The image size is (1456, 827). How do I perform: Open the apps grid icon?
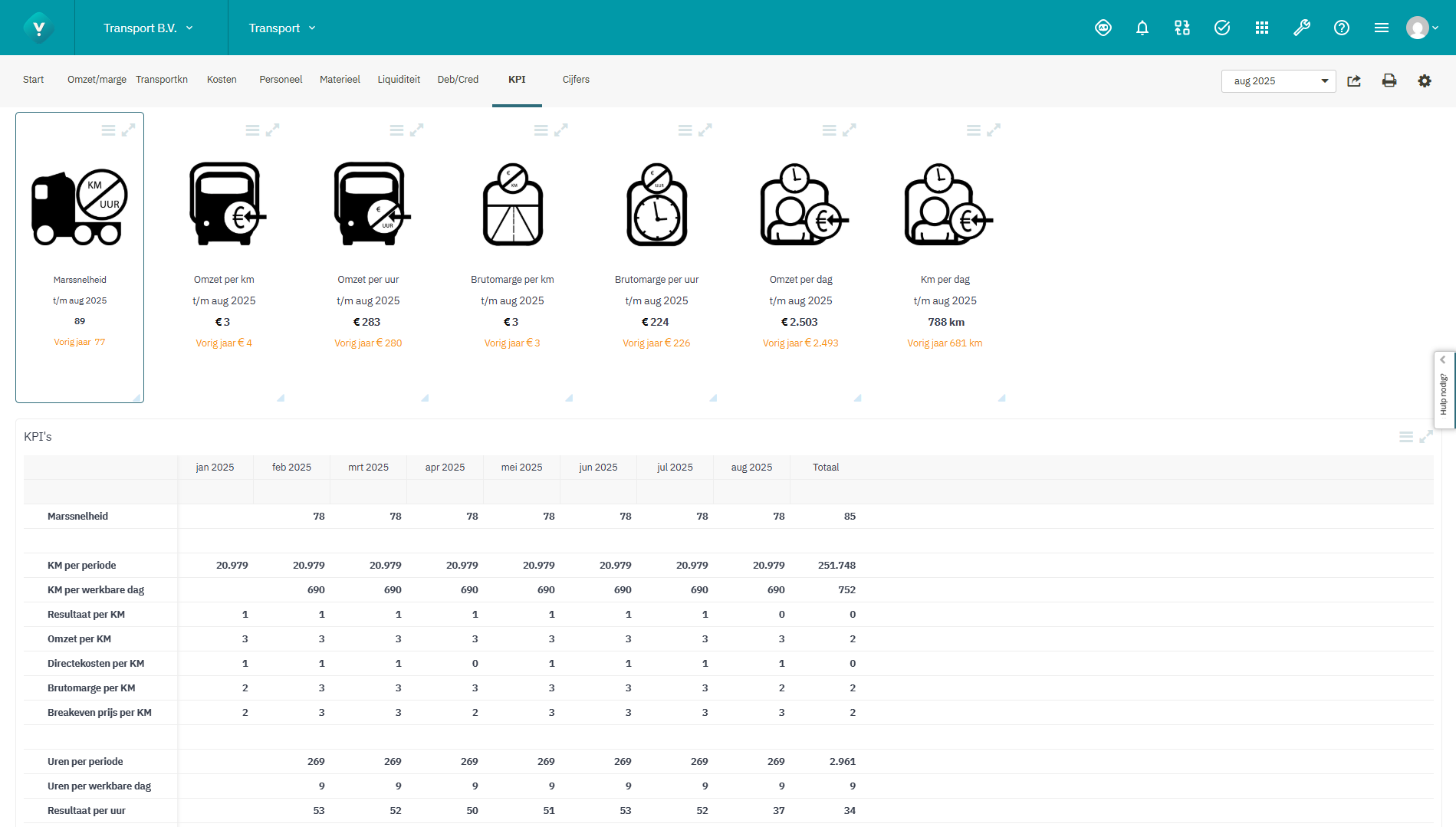pyautogui.click(x=1262, y=28)
